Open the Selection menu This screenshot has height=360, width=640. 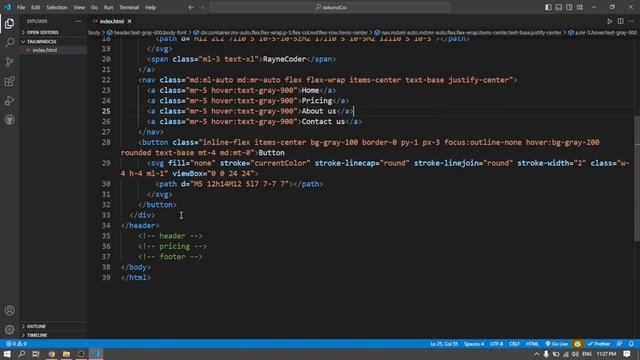57,7
